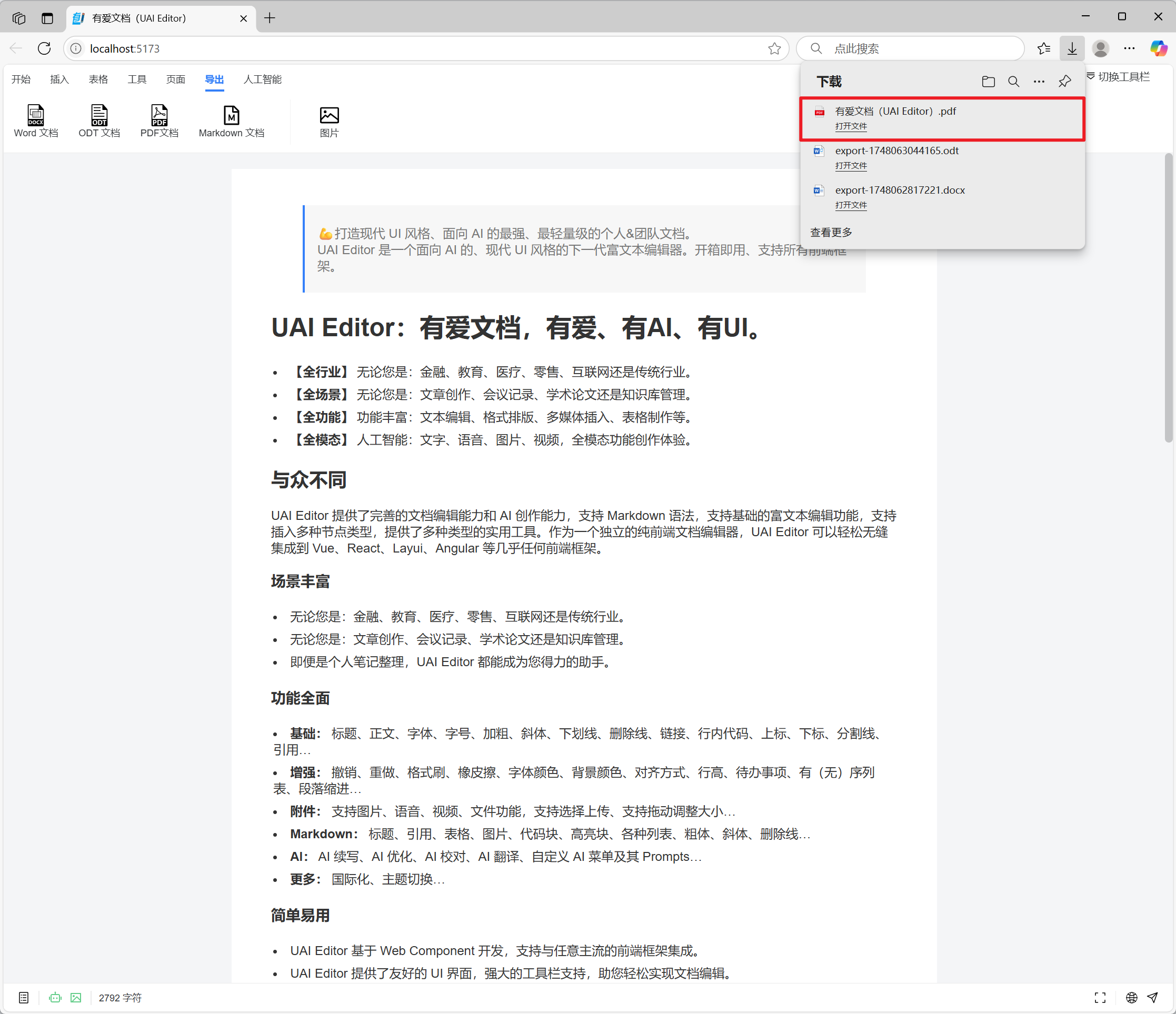Switch to the 插入 tab
This screenshot has height=1014, width=1176.
[x=59, y=79]
